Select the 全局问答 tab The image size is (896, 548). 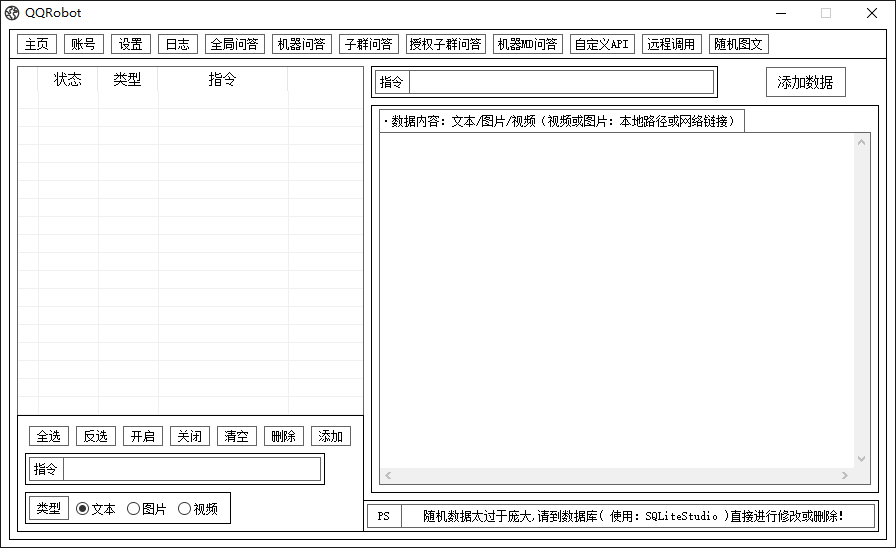tap(235, 44)
